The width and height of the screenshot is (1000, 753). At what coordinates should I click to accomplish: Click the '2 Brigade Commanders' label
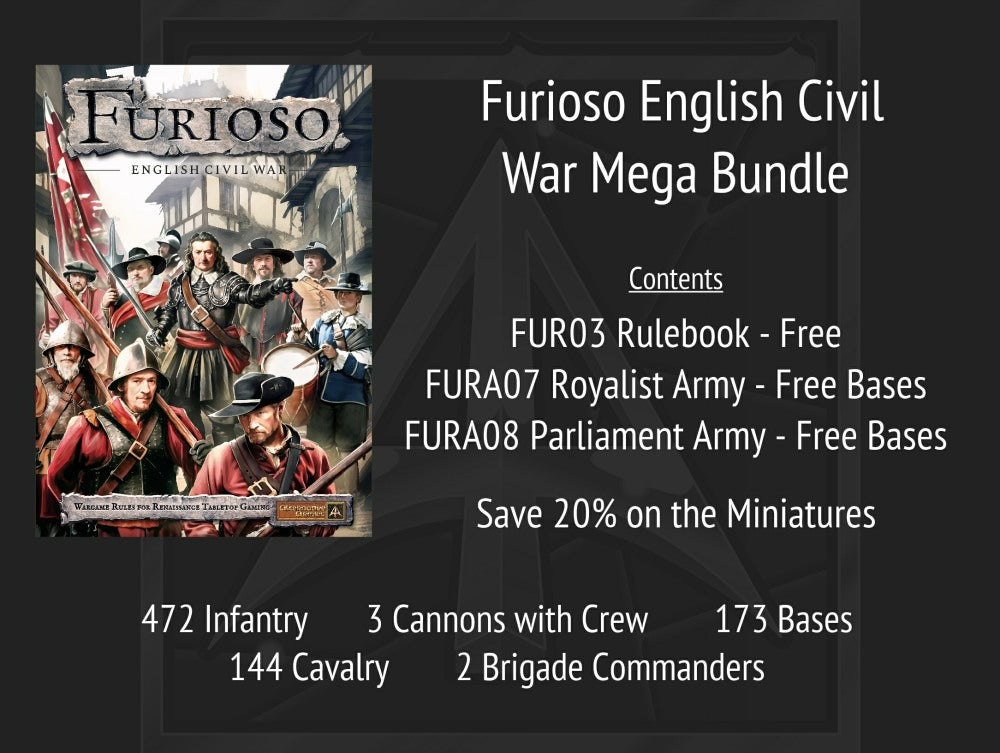tap(610, 667)
